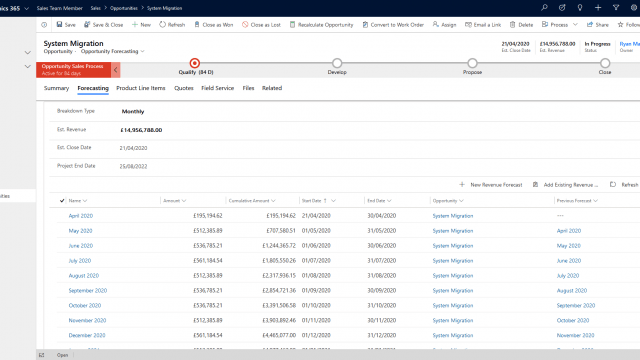The height and width of the screenshot is (360, 640).
Task: Select the Develop stage circle
Action: [337, 63]
